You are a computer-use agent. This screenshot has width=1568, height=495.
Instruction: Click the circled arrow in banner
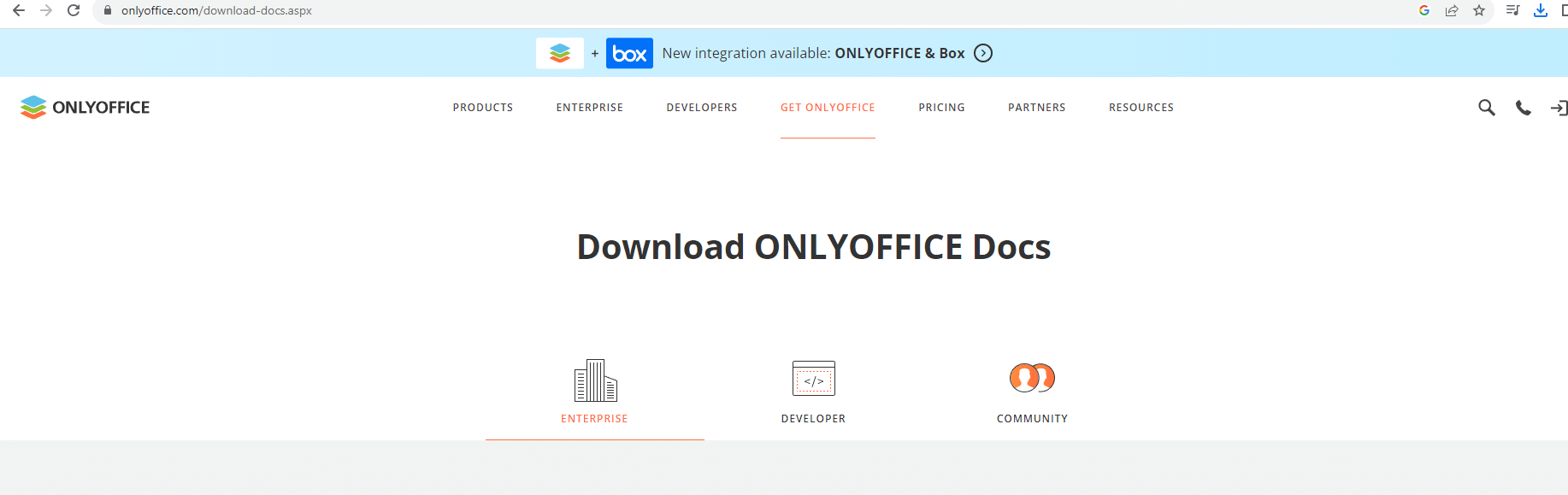pyautogui.click(x=983, y=53)
